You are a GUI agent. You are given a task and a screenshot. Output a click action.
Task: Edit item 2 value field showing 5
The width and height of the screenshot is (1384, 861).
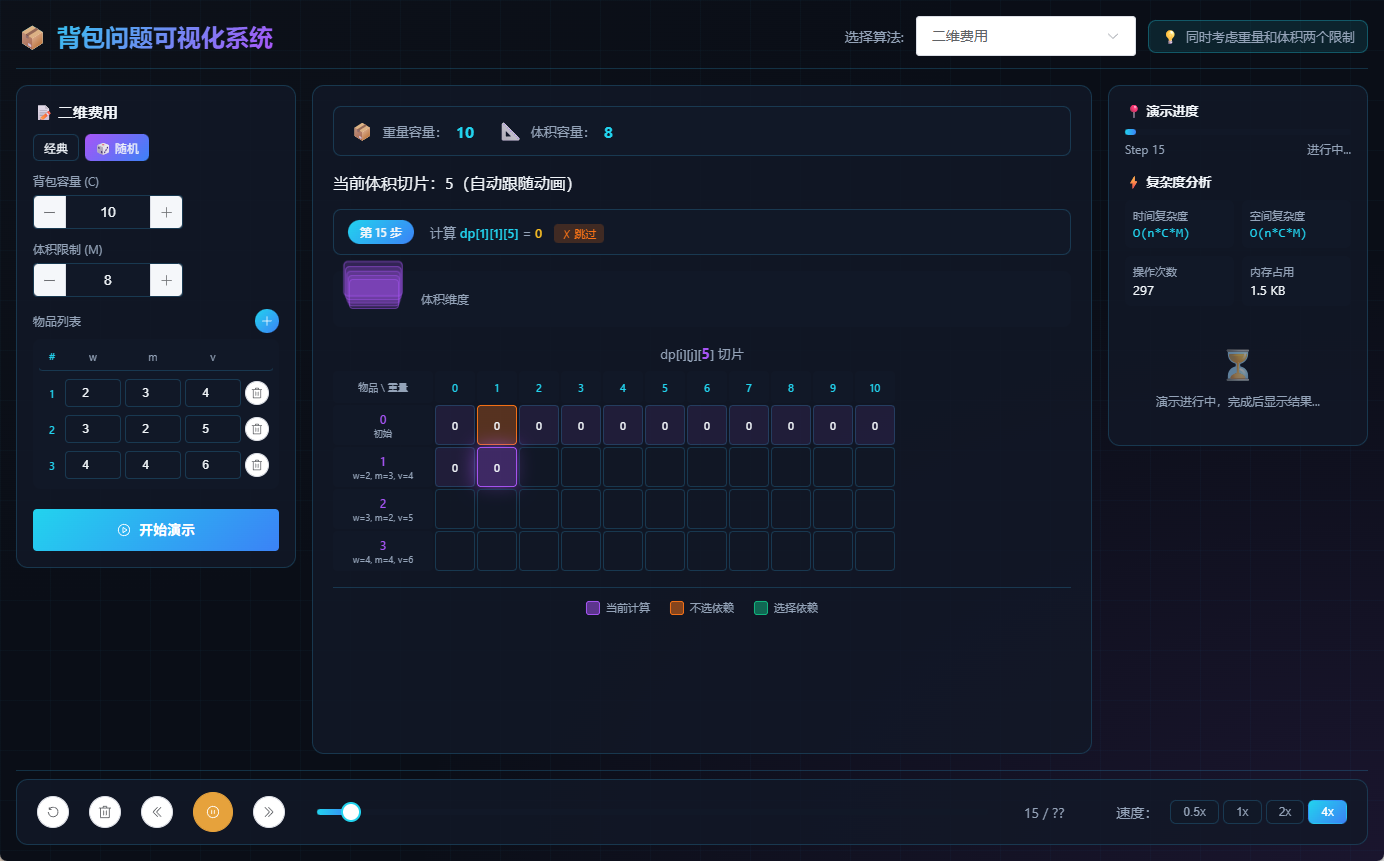[x=213, y=429]
